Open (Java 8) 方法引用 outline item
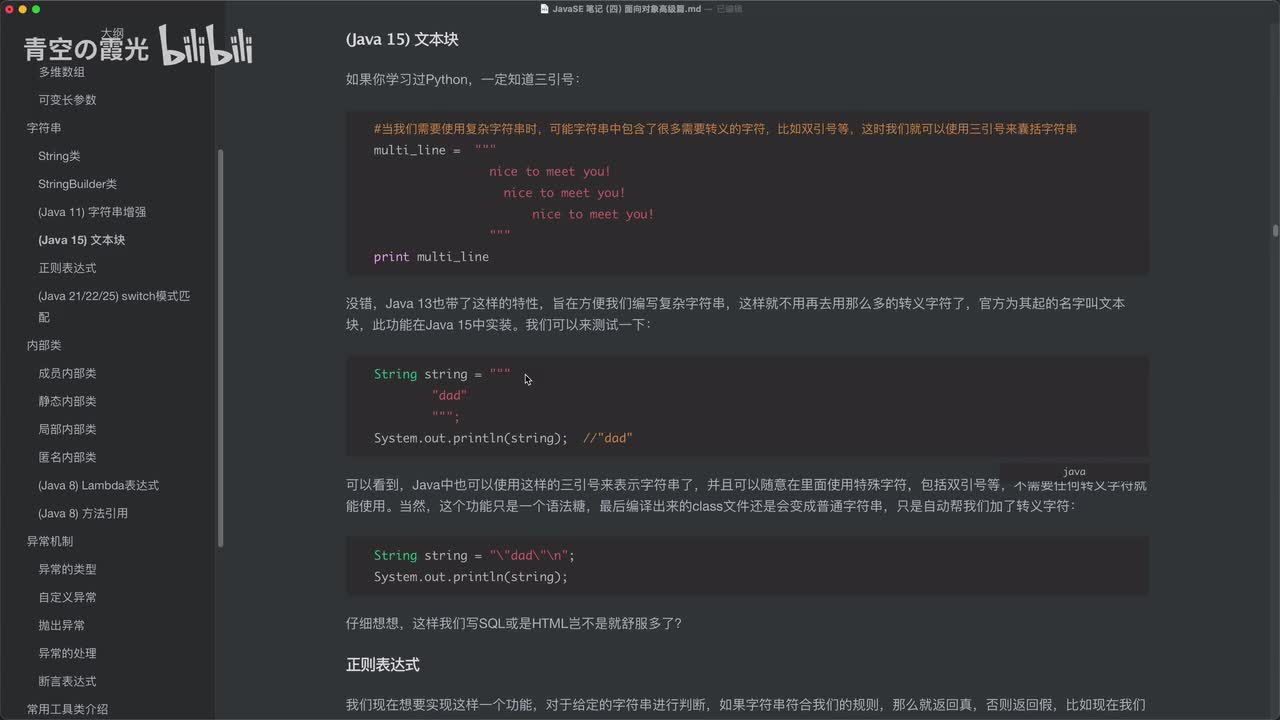 [x=83, y=513]
